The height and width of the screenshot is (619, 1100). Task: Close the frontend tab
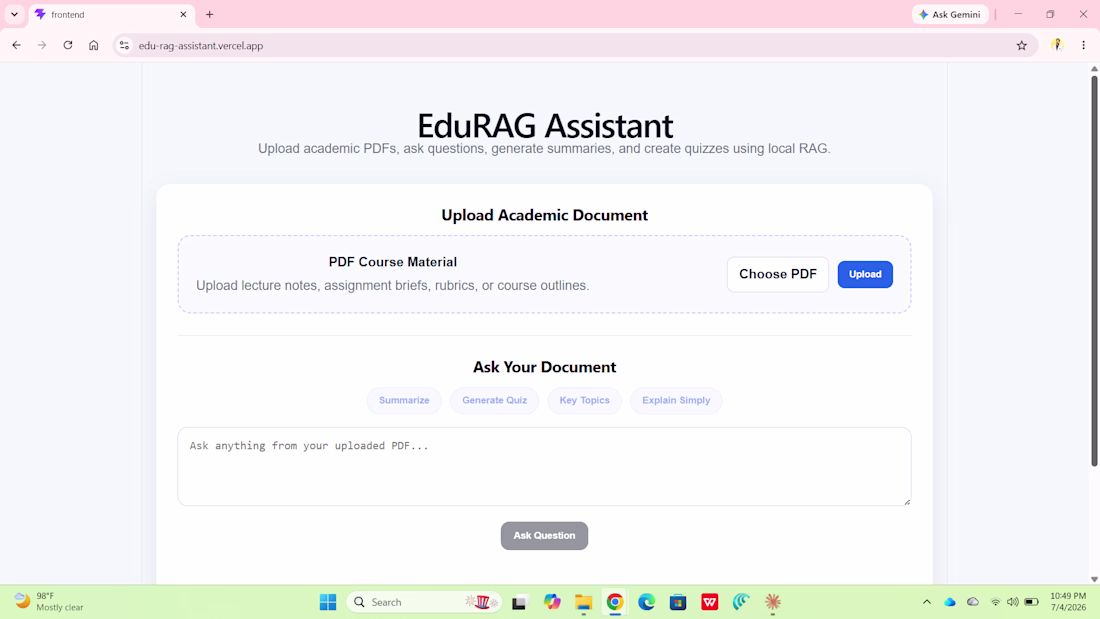[x=183, y=15]
